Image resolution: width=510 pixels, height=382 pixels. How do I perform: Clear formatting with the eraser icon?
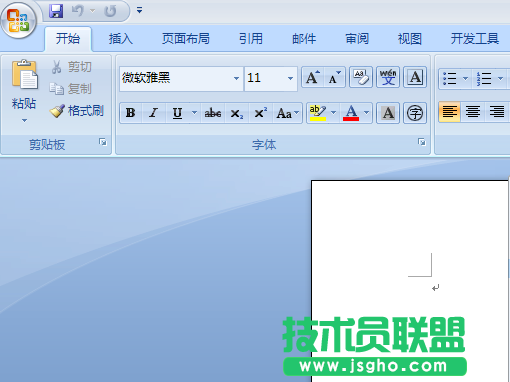coord(361,77)
